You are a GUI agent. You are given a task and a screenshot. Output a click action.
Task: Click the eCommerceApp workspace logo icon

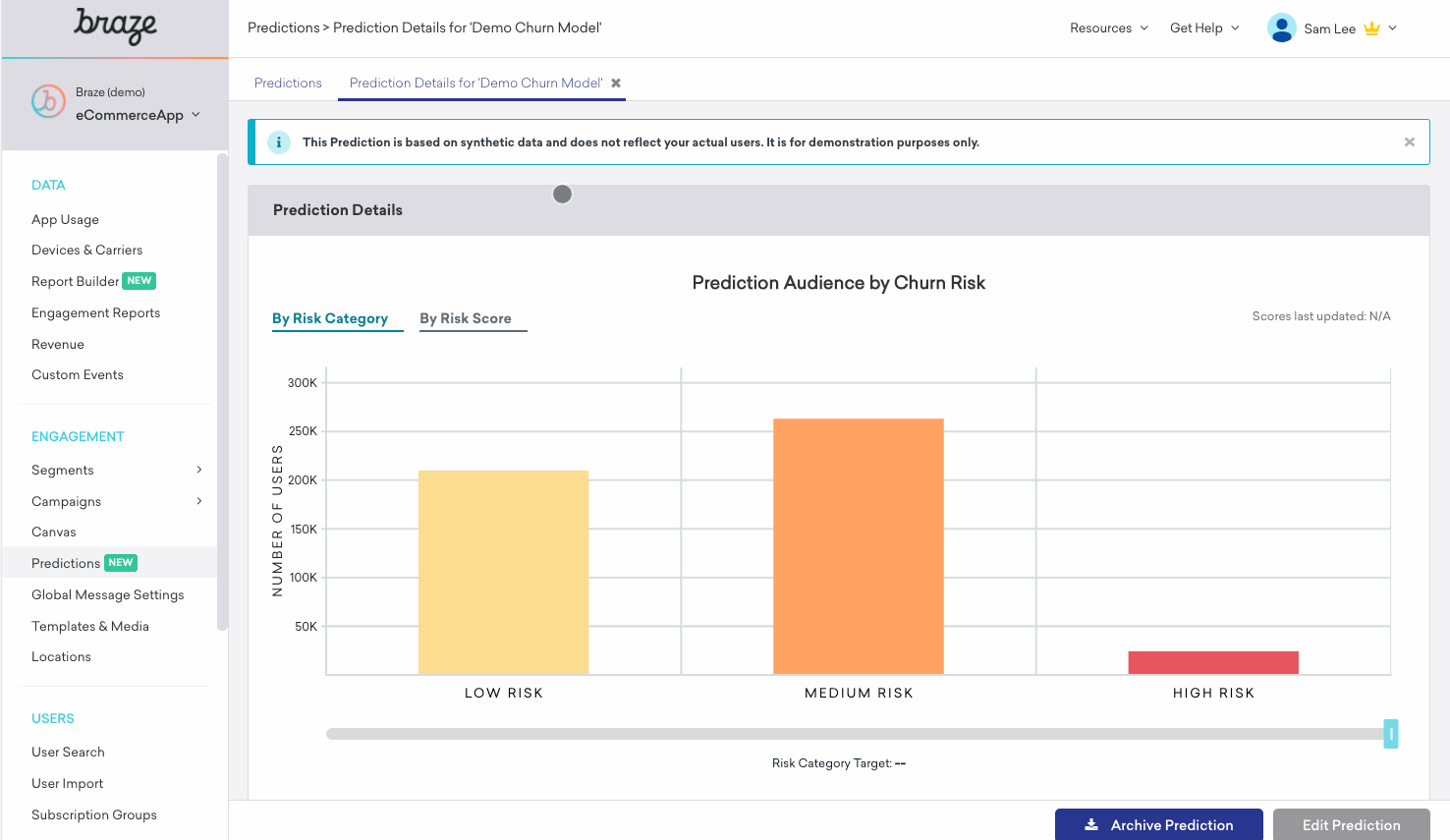[48, 101]
